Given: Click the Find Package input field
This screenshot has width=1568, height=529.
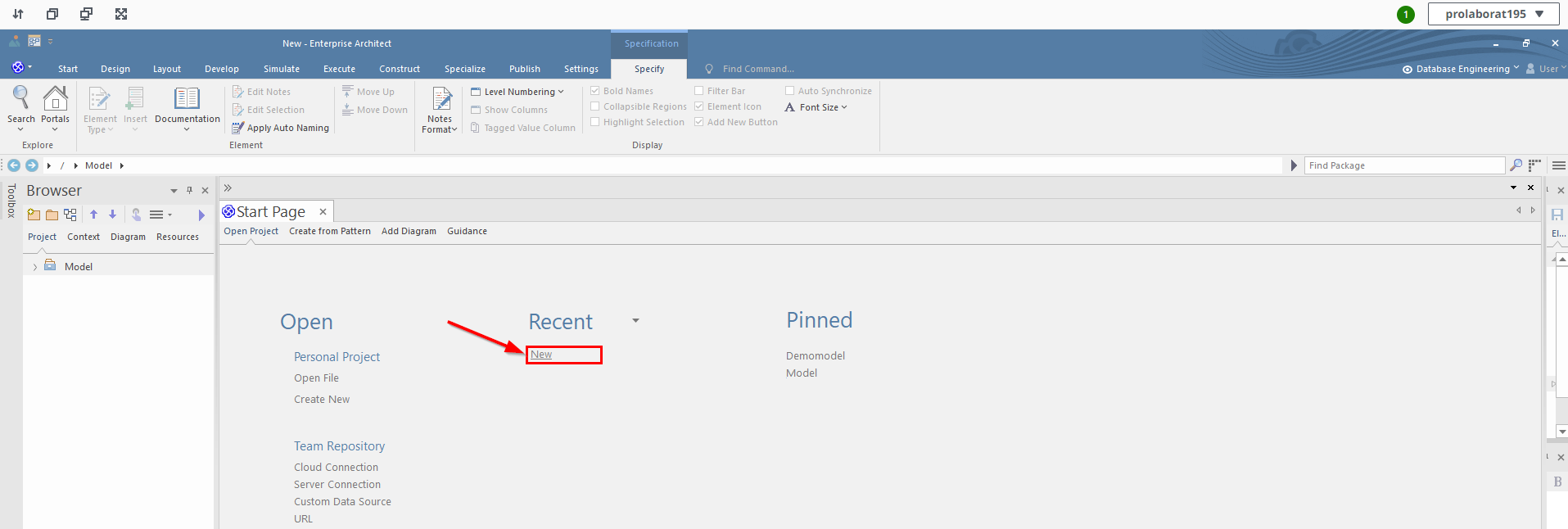Looking at the screenshot, I should click(1404, 165).
